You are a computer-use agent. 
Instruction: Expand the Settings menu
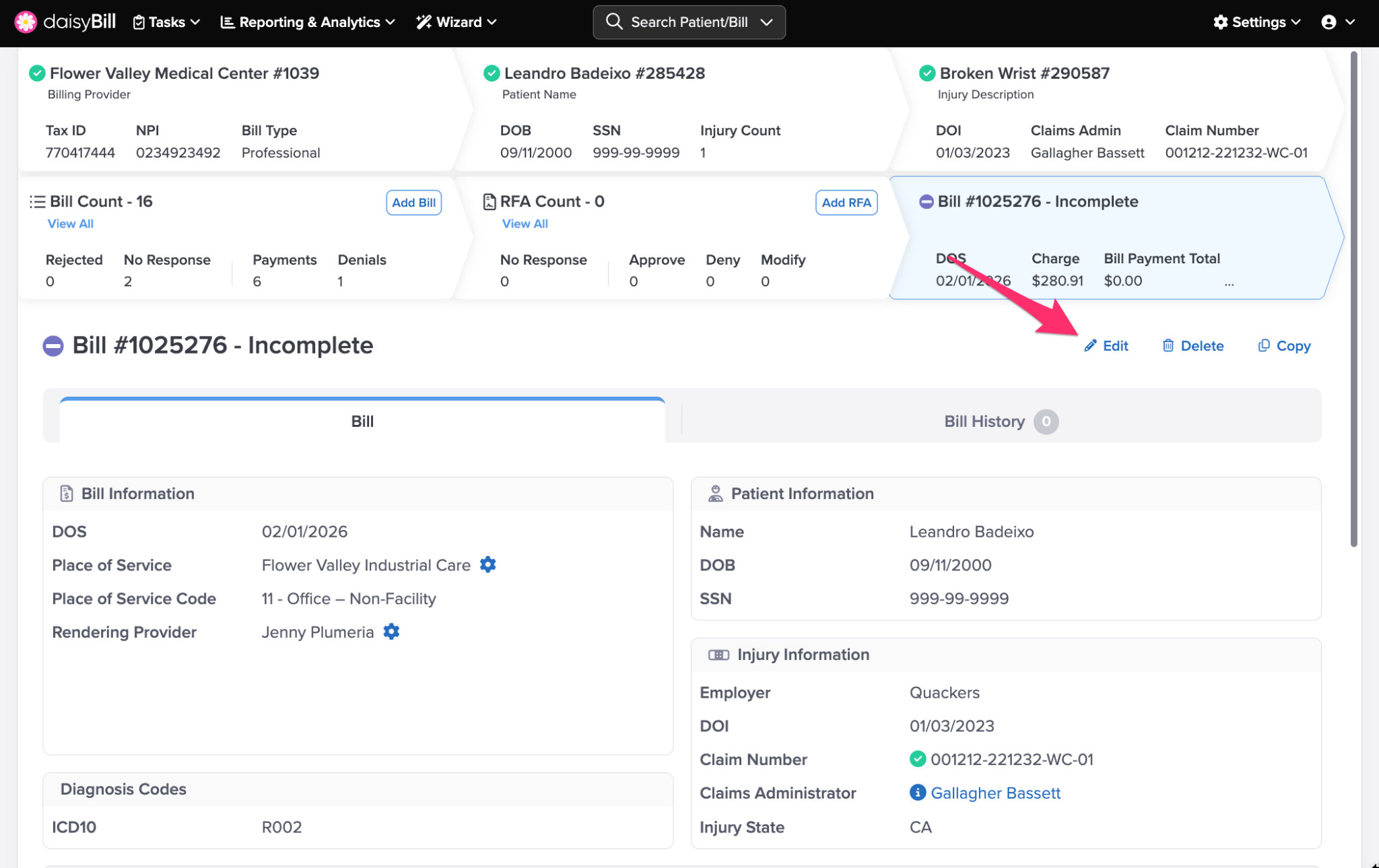pos(1256,22)
